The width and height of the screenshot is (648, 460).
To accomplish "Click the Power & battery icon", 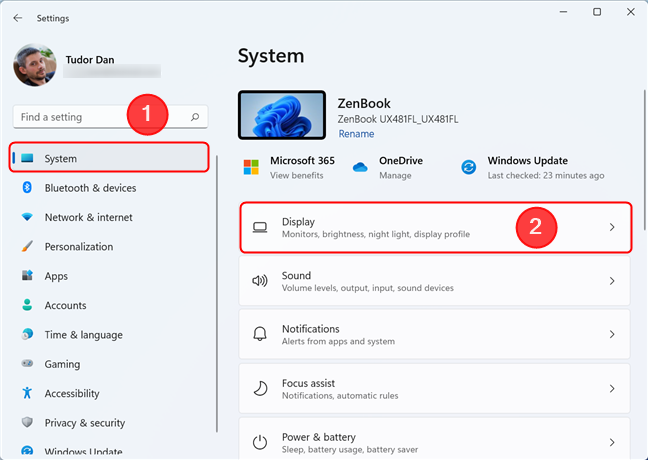I will 260,442.
